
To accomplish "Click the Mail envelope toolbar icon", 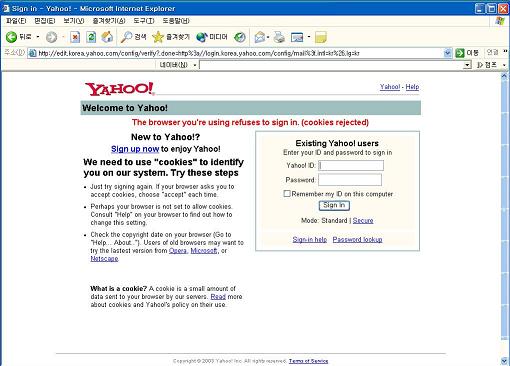I will pyautogui.click(x=260, y=37).
